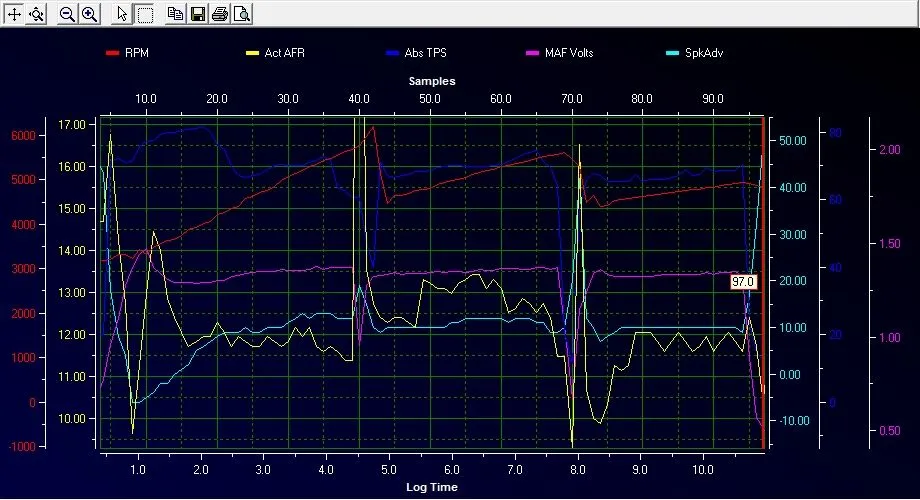Click the Log Time axis title
The image size is (920, 500).
[x=432, y=486]
